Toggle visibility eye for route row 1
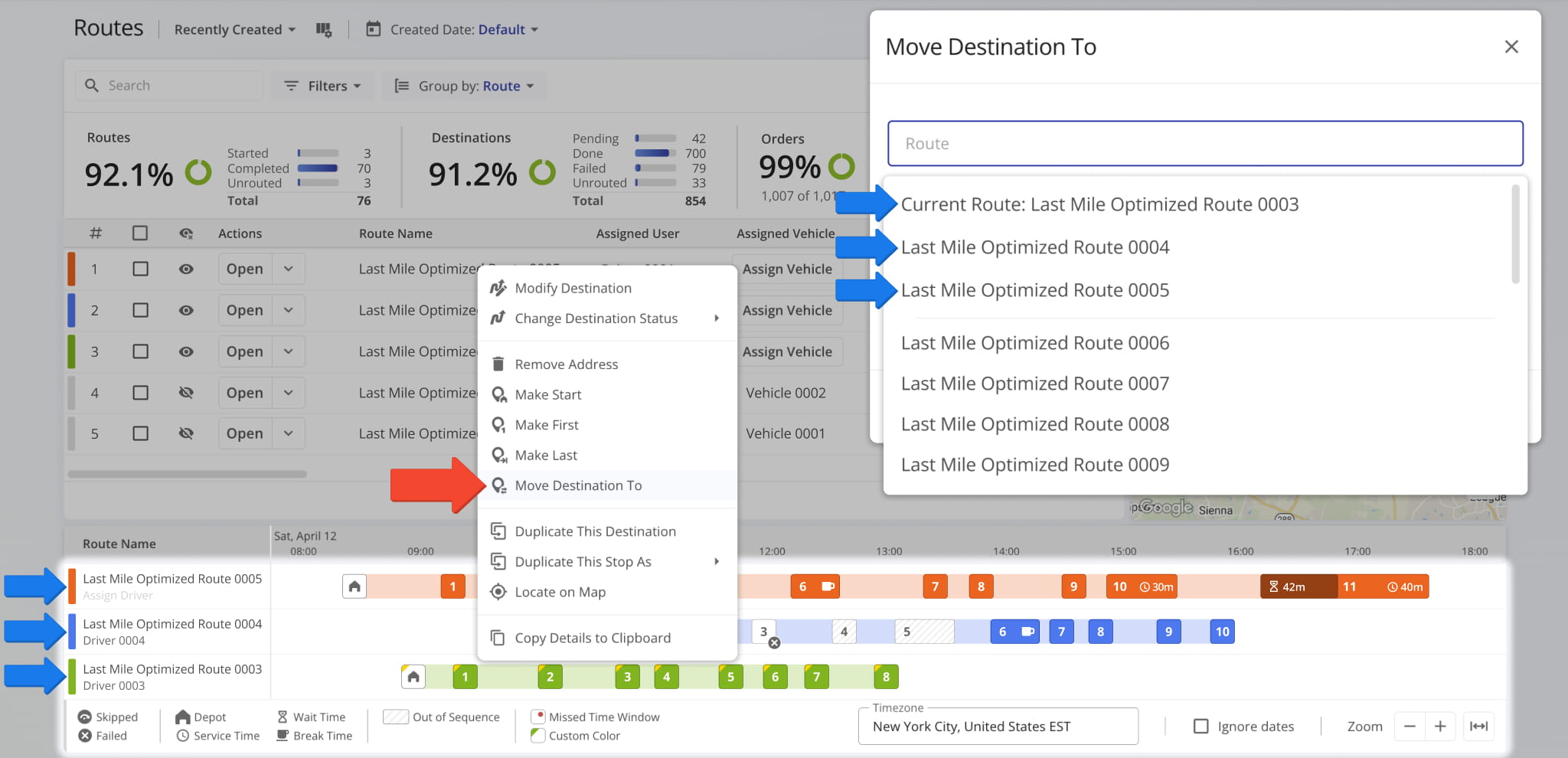 click(186, 270)
